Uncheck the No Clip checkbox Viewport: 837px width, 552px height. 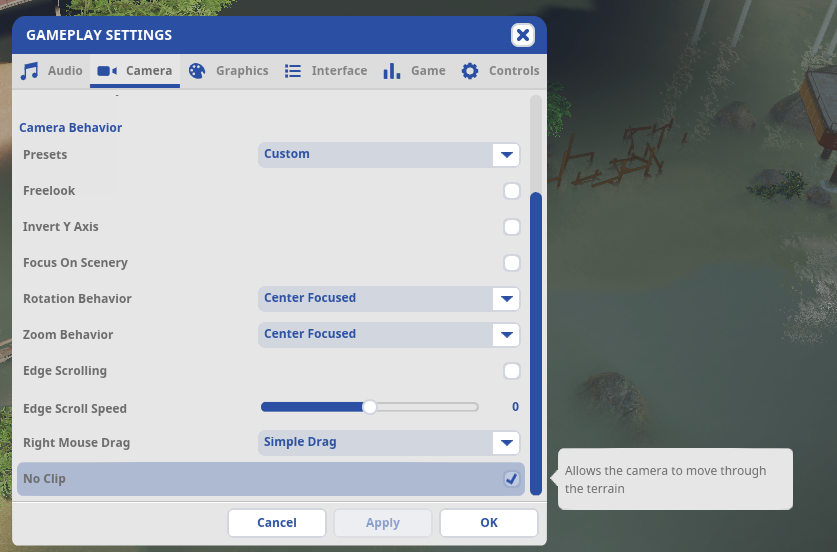[511, 479]
